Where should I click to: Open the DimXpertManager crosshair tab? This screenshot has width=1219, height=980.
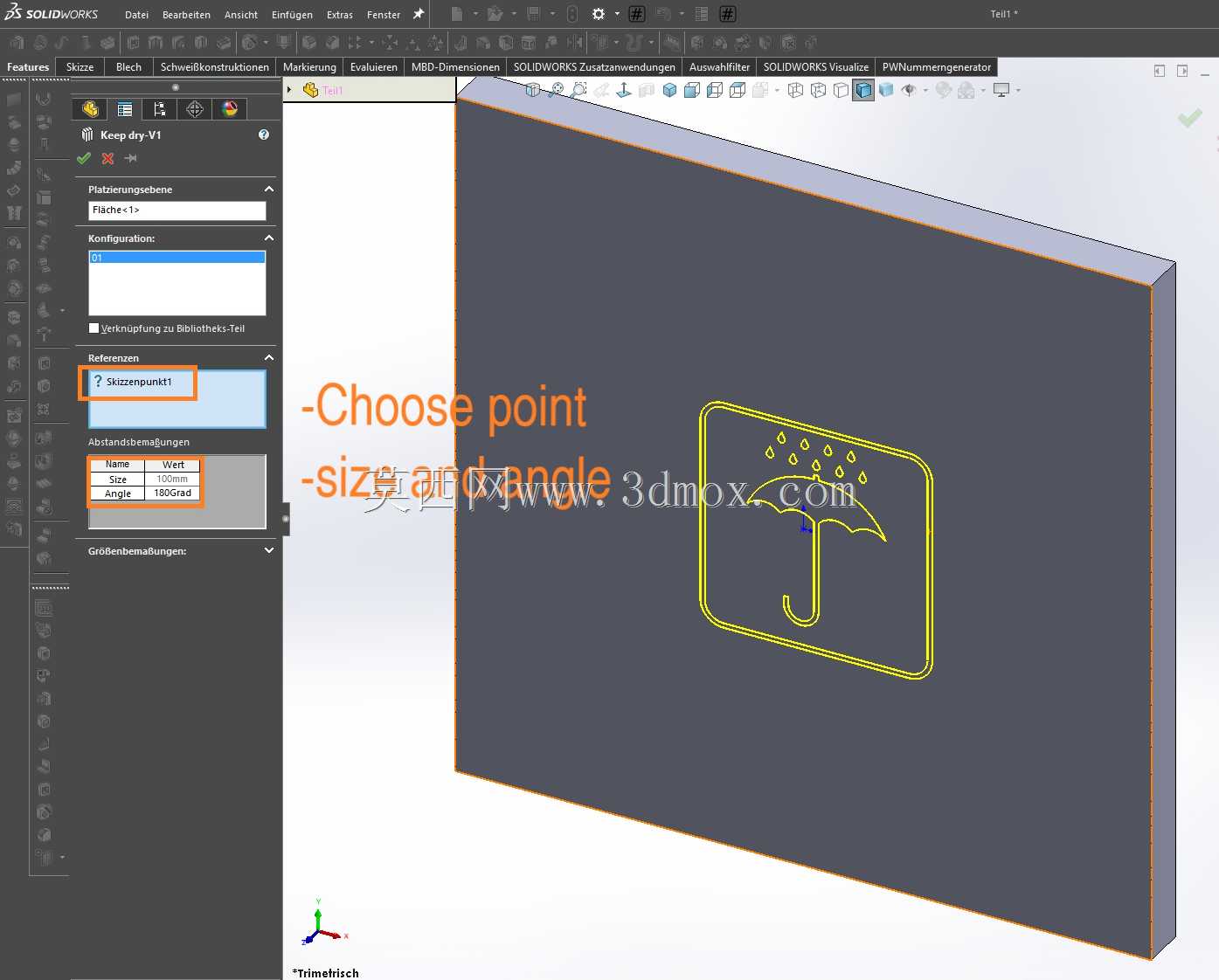click(x=195, y=108)
